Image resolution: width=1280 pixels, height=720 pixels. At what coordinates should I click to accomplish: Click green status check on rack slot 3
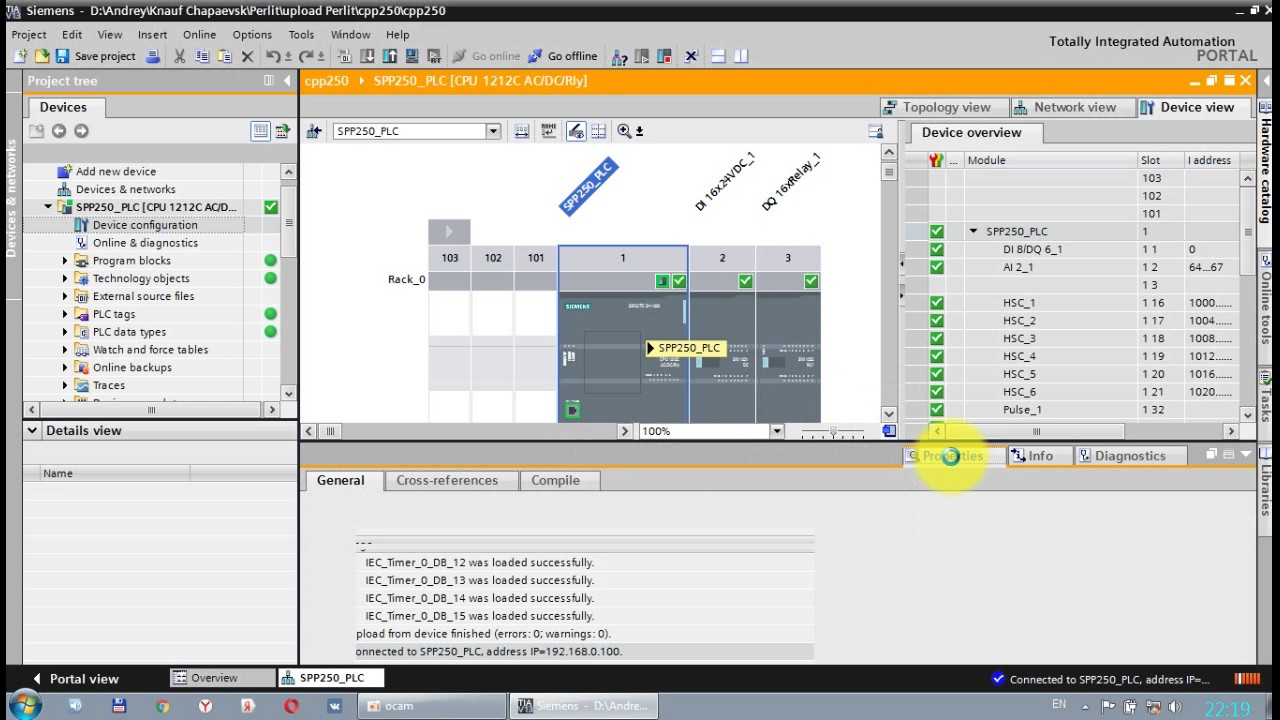[x=811, y=282]
